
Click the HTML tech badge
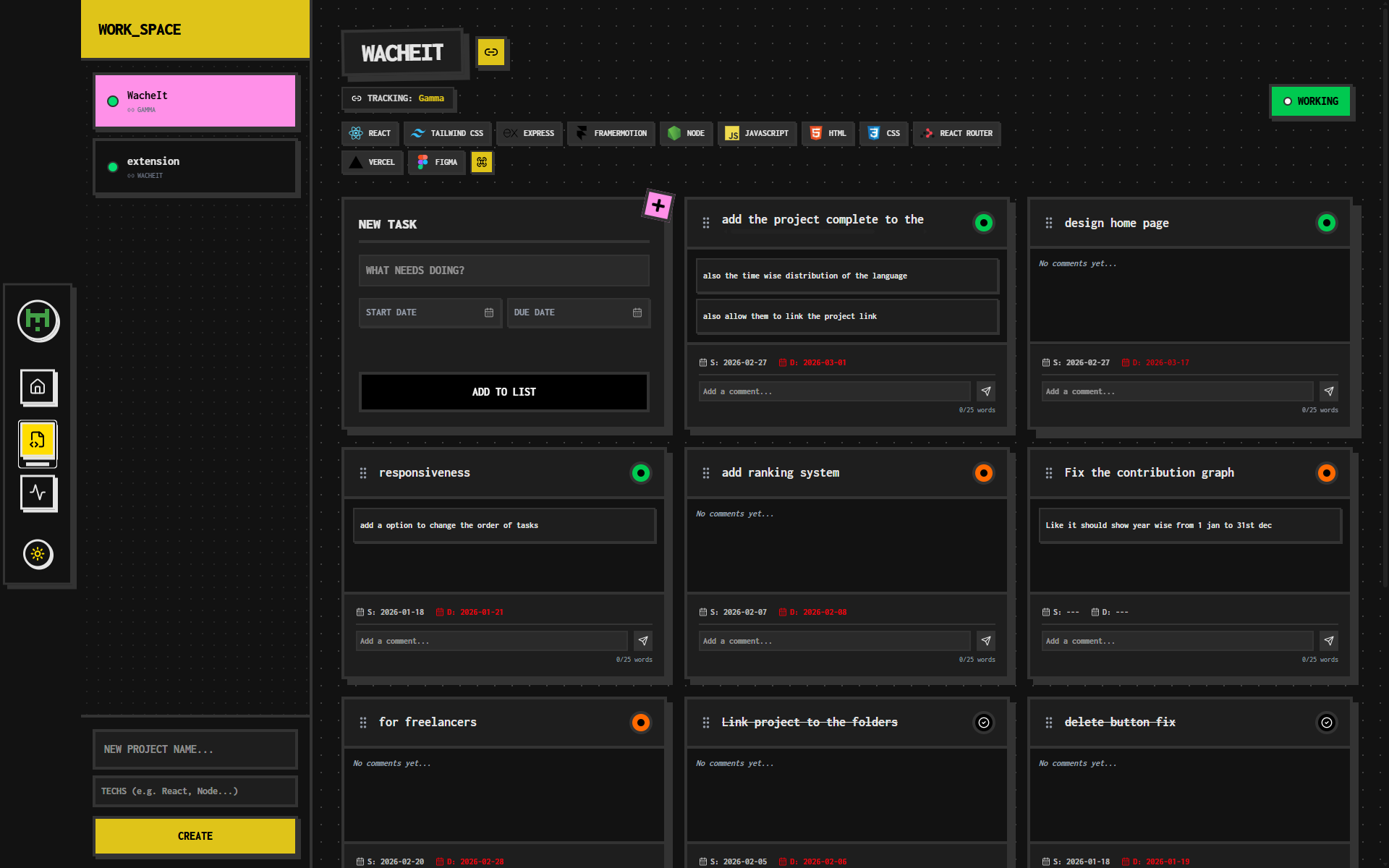pos(828,133)
